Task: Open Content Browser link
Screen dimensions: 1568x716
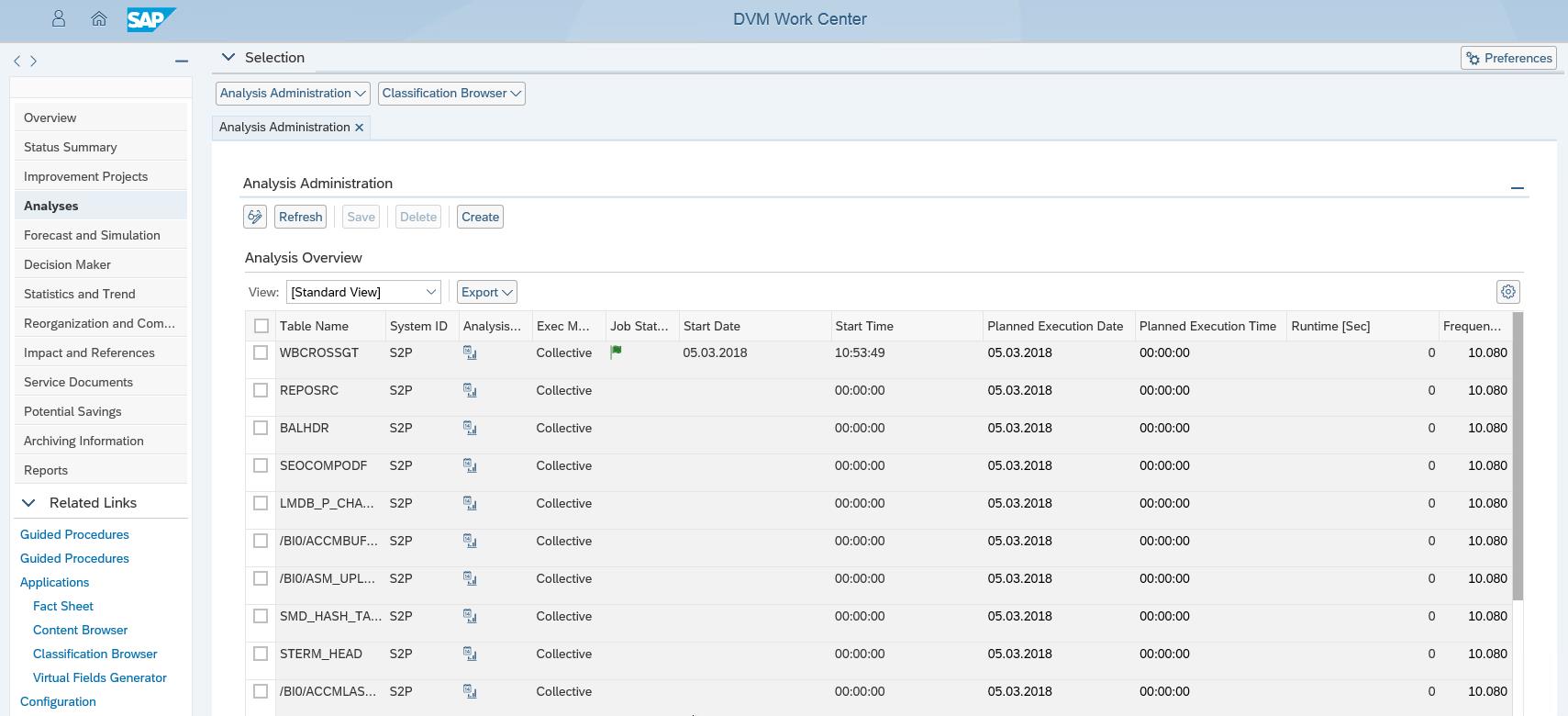Action: 80,630
